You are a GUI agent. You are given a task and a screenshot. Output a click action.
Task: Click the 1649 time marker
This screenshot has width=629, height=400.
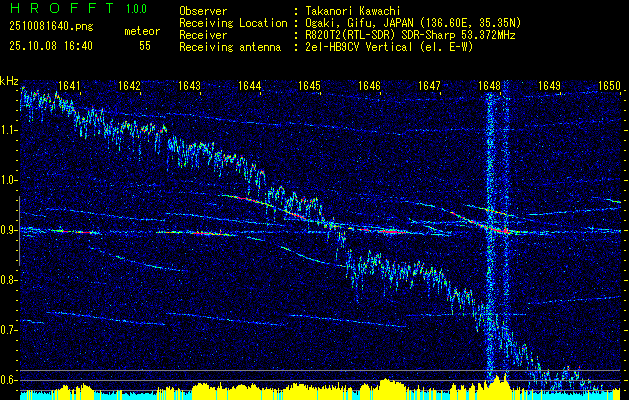point(549,85)
